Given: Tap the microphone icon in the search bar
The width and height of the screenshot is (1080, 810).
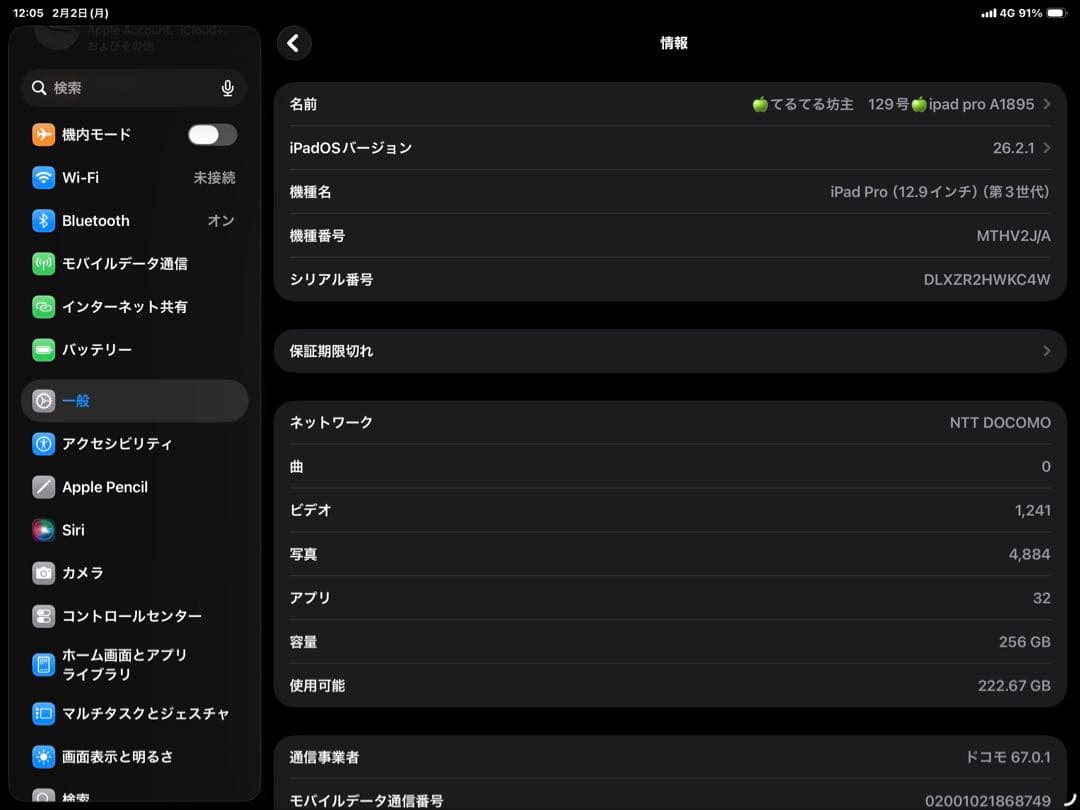Looking at the screenshot, I should (x=227, y=88).
